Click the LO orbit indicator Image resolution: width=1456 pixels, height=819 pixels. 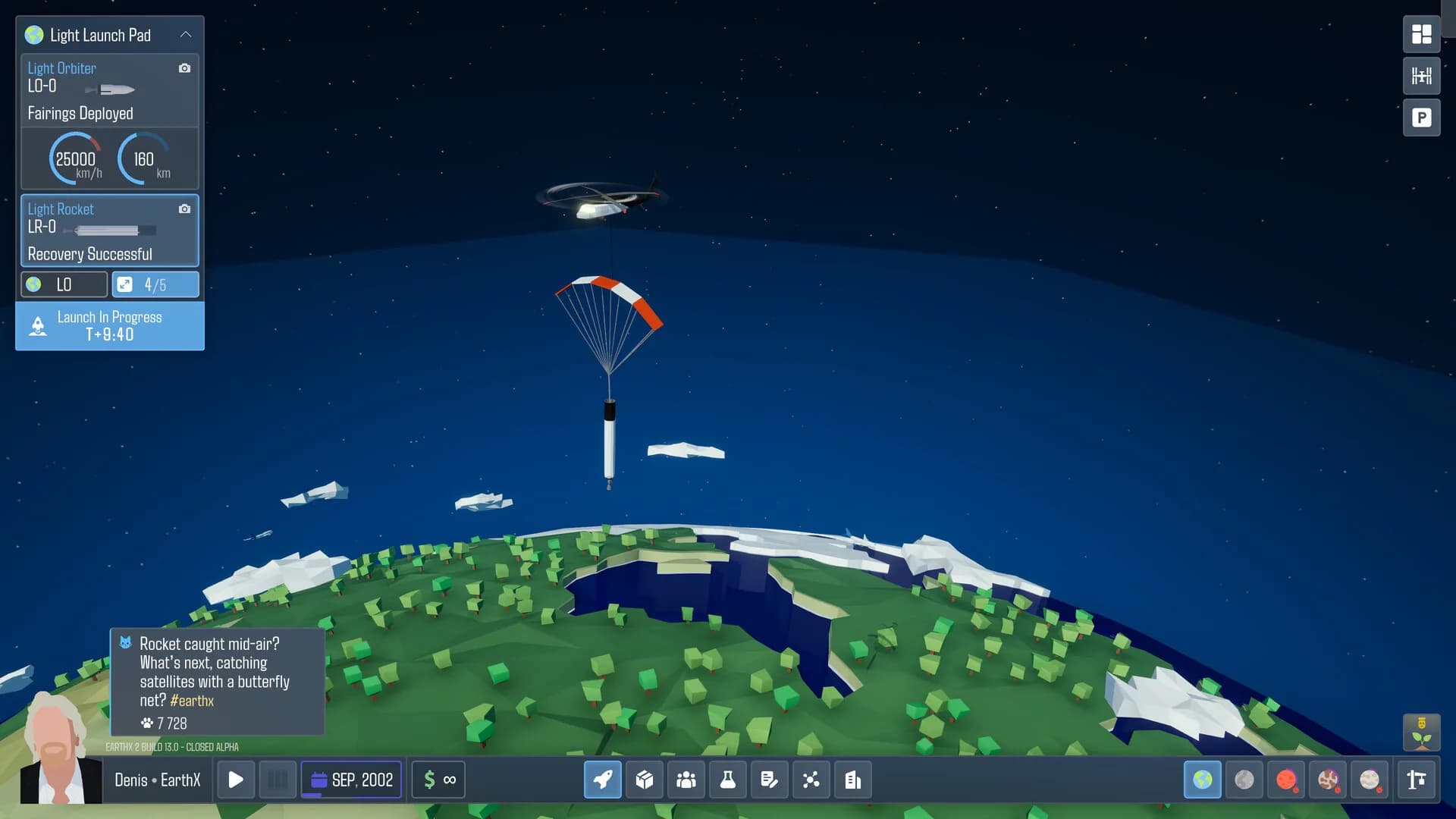point(64,284)
